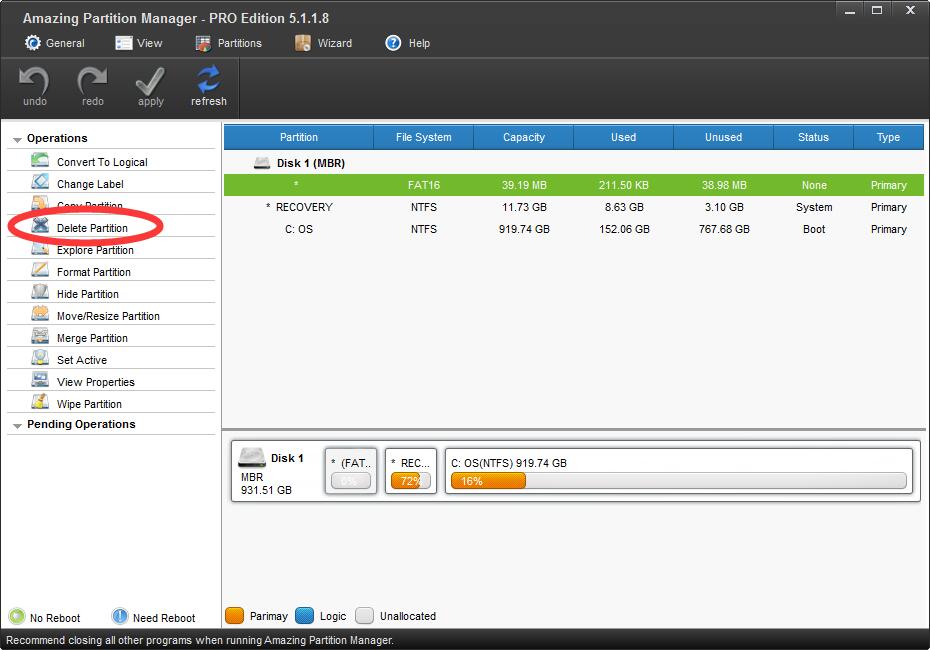Click the redo arrow icon
Image resolution: width=930 pixels, height=650 pixels.
(93, 80)
